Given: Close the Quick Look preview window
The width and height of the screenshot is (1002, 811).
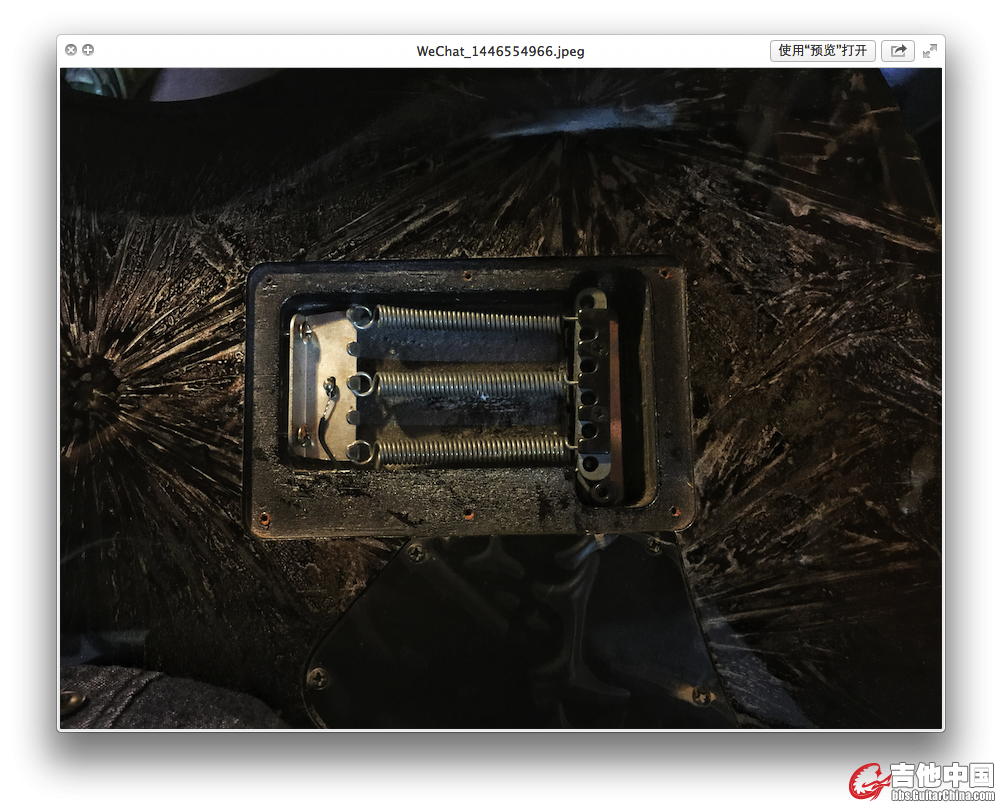Looking at the screenshot, I should point(71,50).
